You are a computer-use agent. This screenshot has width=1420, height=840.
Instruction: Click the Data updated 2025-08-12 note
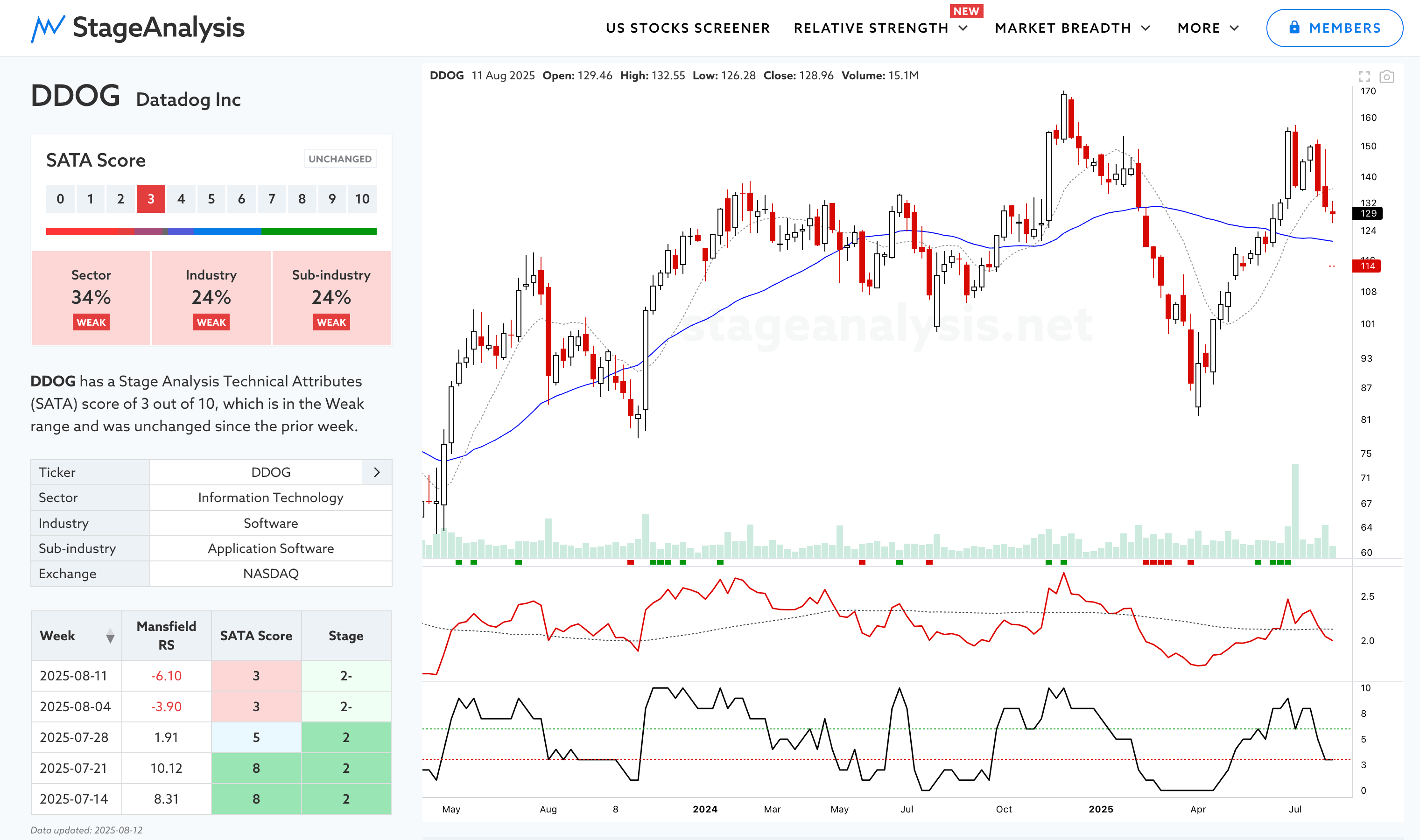coord(87,830)
